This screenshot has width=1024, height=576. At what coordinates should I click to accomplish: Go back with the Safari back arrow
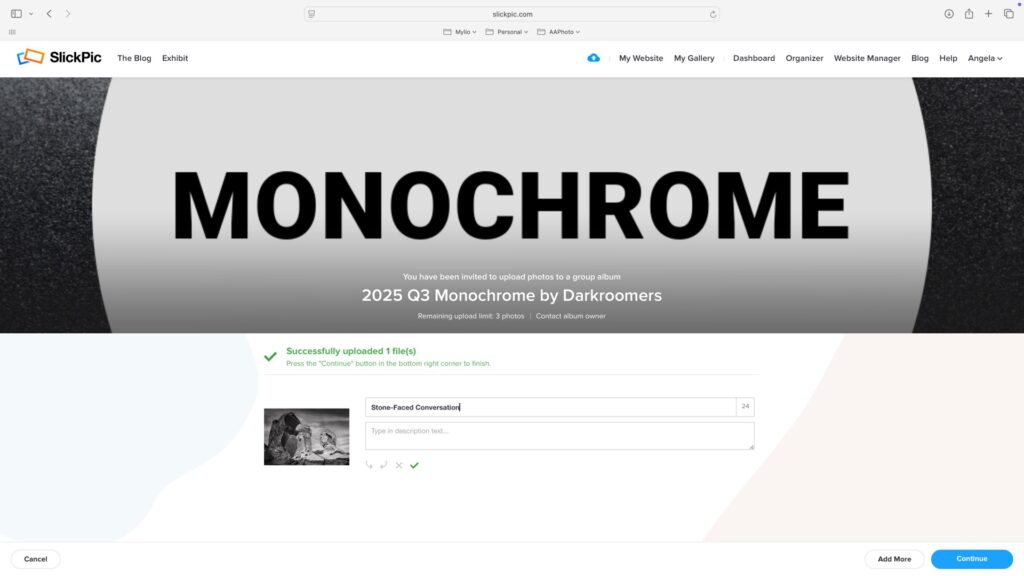(x=49, y=14)
